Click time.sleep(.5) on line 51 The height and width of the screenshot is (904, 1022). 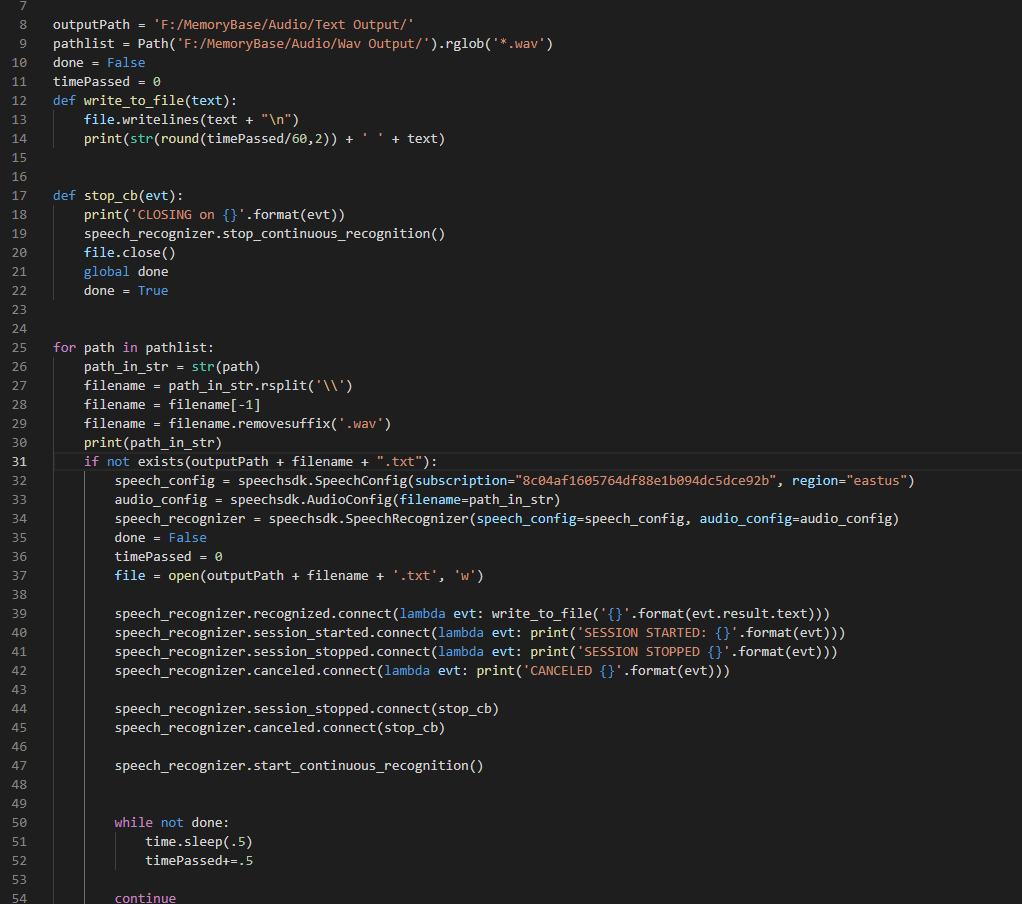coord(199,841)
